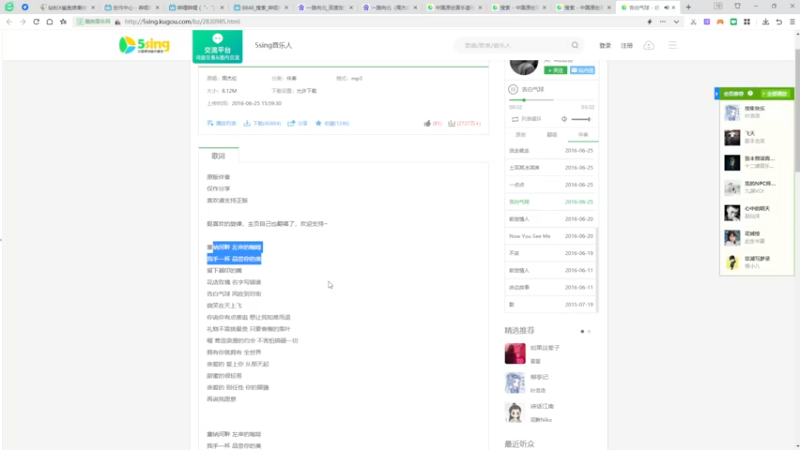Click the help question icon in recommendation panel
This screenshot has height=450, width=800.
pos(750,93)
